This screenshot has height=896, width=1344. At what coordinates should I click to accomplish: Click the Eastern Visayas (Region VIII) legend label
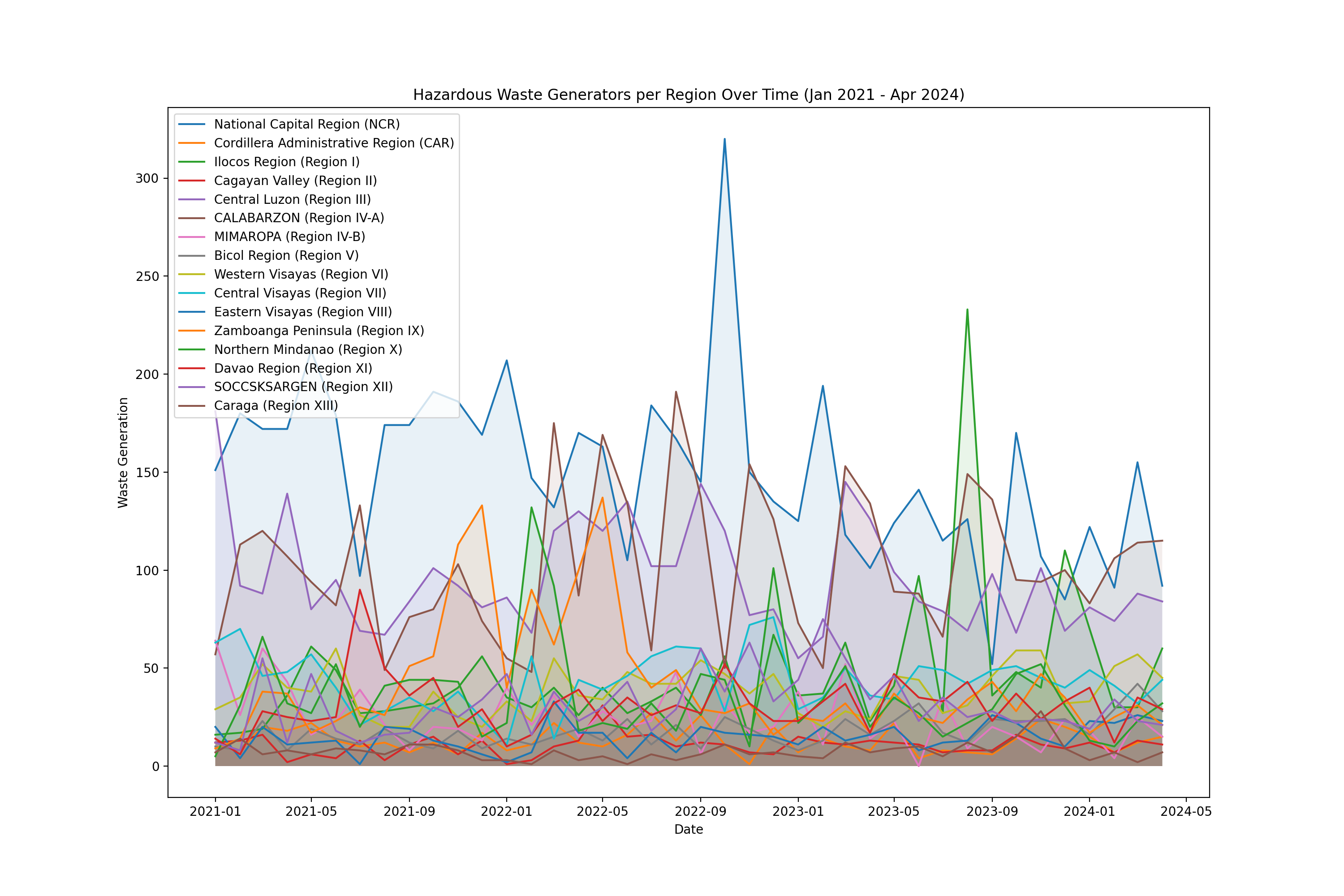coord(303,312)
